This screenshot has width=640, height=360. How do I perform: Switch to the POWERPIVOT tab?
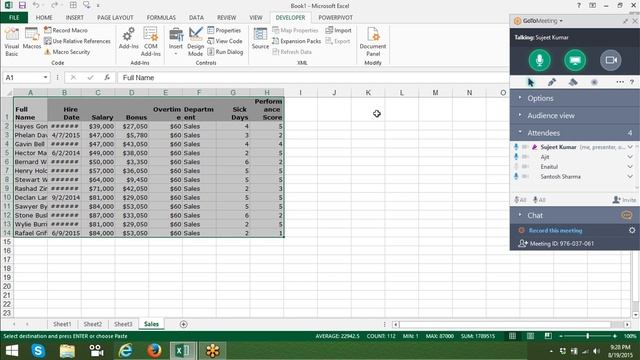(336, 18)
